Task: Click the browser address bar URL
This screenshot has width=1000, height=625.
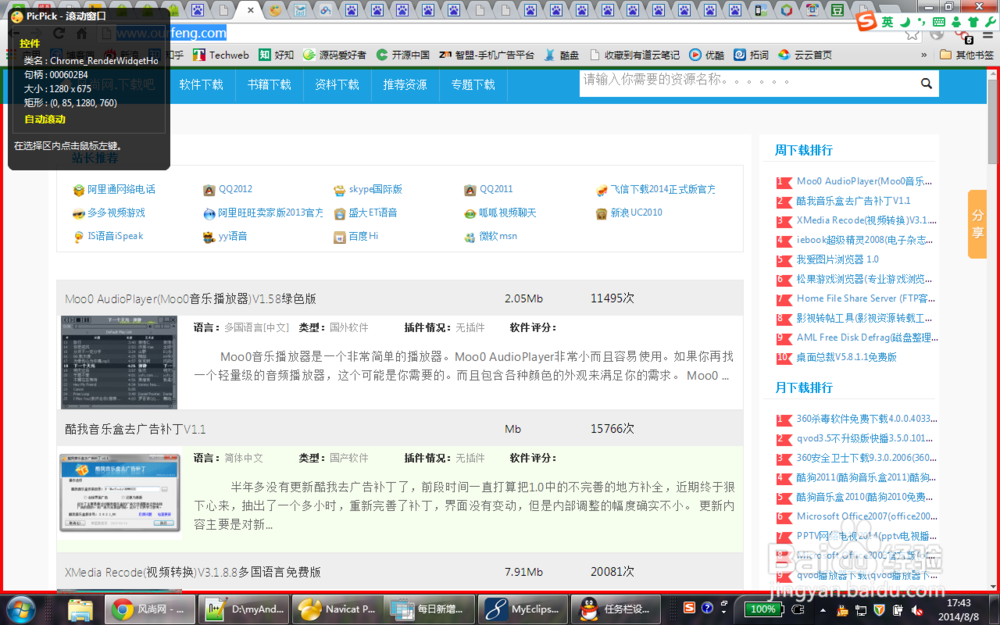Action: pos(171,33)
